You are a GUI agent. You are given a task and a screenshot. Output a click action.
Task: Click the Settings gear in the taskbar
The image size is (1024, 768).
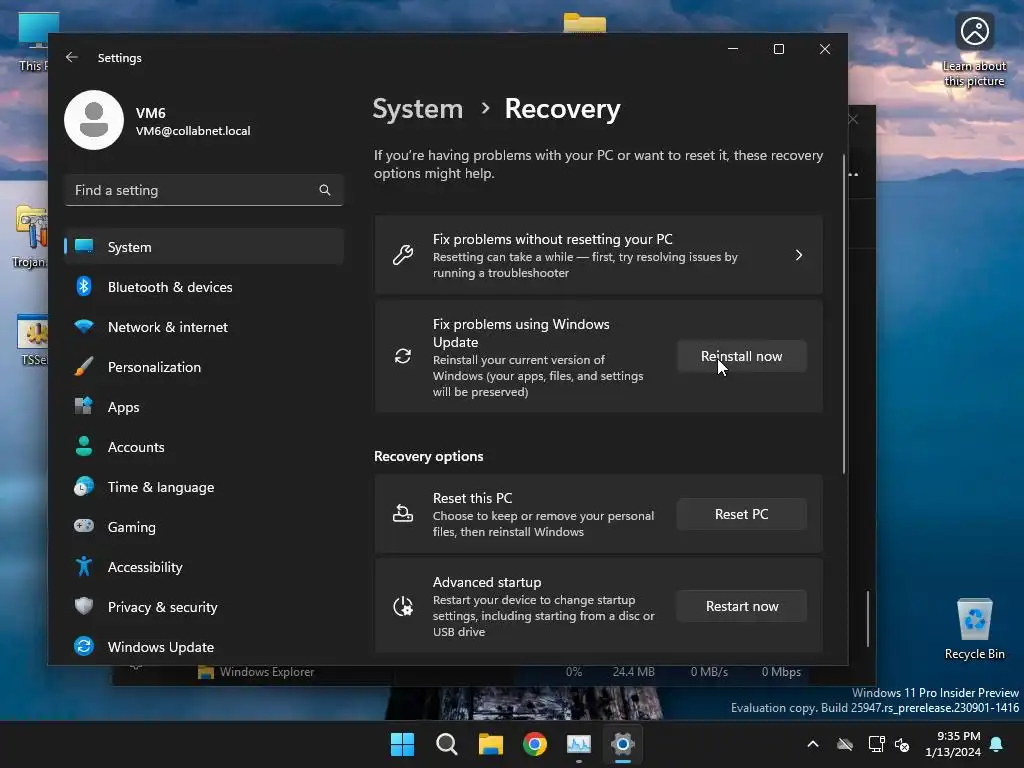(623, 744)
